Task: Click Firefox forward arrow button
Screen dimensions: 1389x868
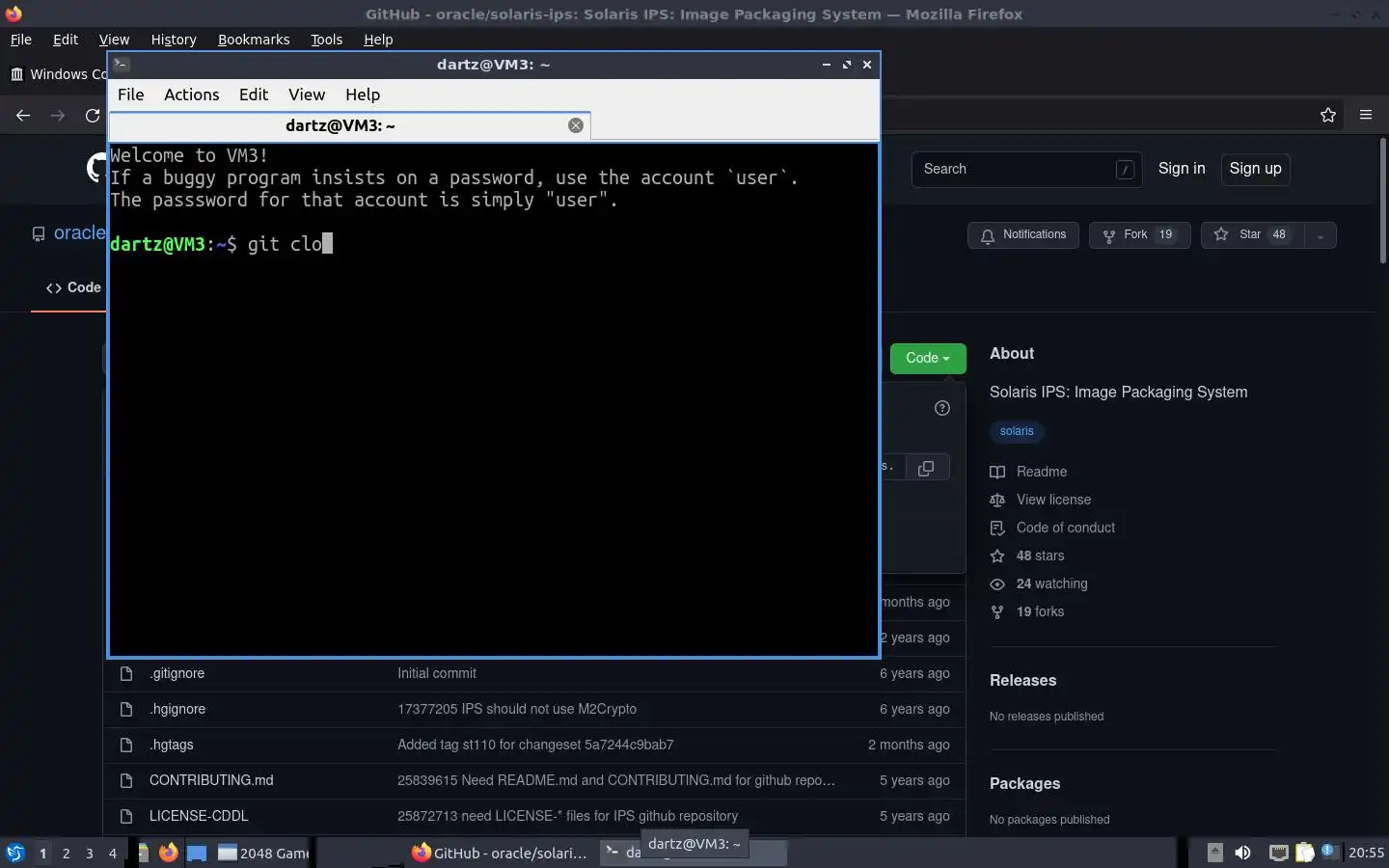Action: (x=58, y=115)
